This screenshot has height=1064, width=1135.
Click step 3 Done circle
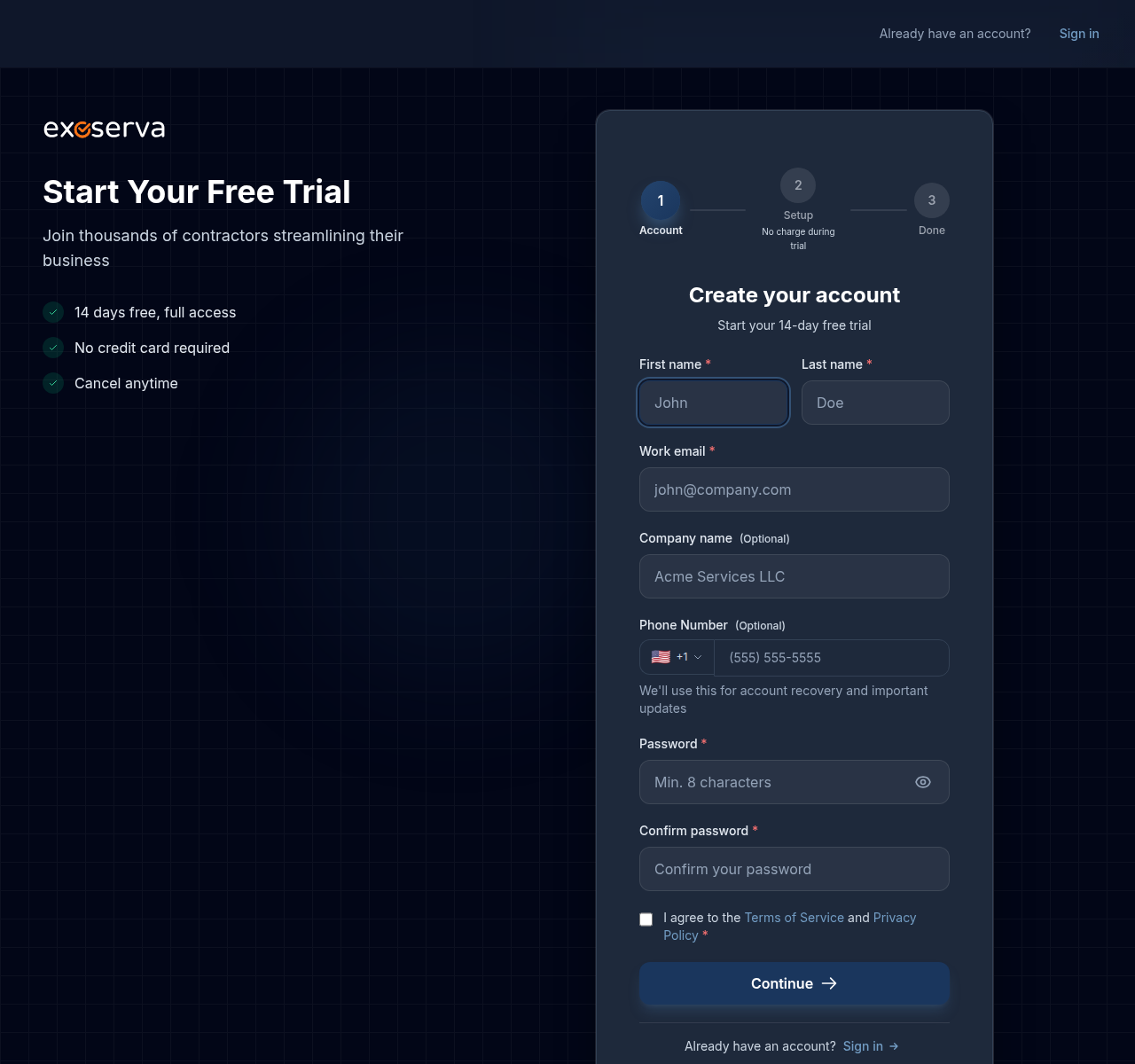(x=931, y=200)
